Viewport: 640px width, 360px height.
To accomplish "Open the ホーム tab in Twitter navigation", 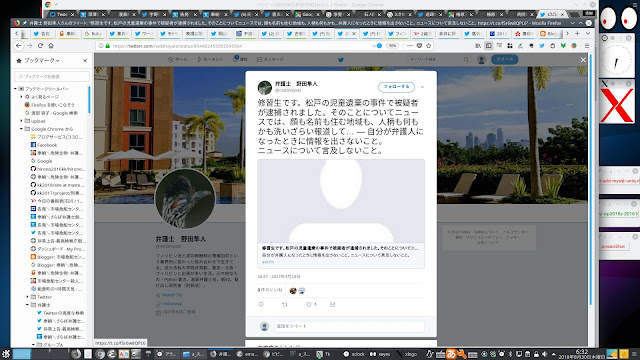I will (x=178, y=60).
